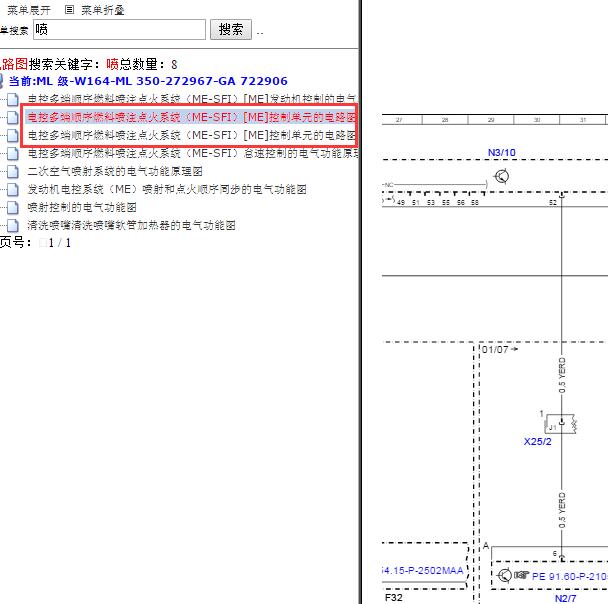Click the pointing hand icon before PE 91.60

[522, 575]
